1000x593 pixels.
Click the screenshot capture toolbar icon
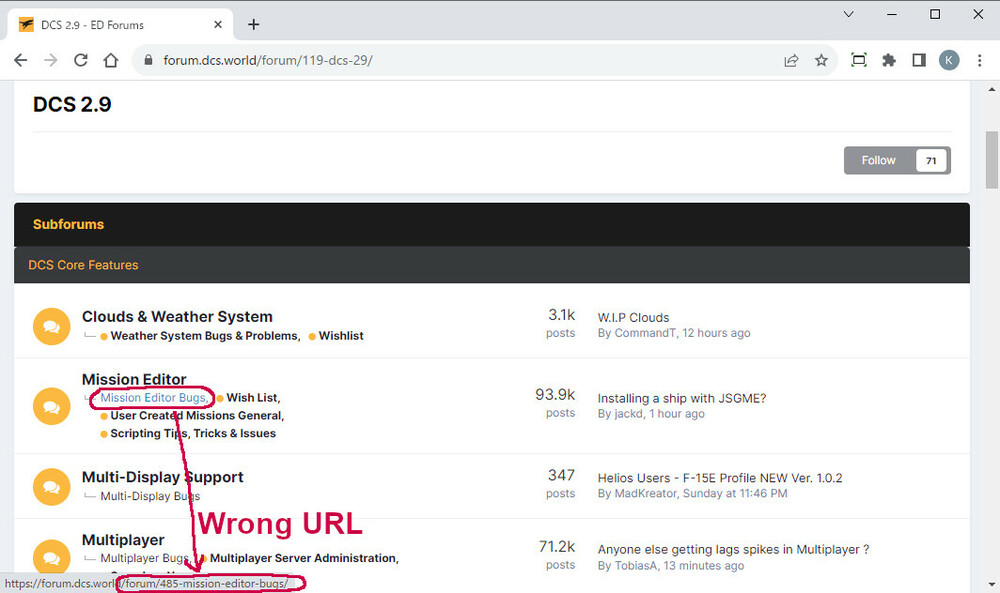pos(858,61)
